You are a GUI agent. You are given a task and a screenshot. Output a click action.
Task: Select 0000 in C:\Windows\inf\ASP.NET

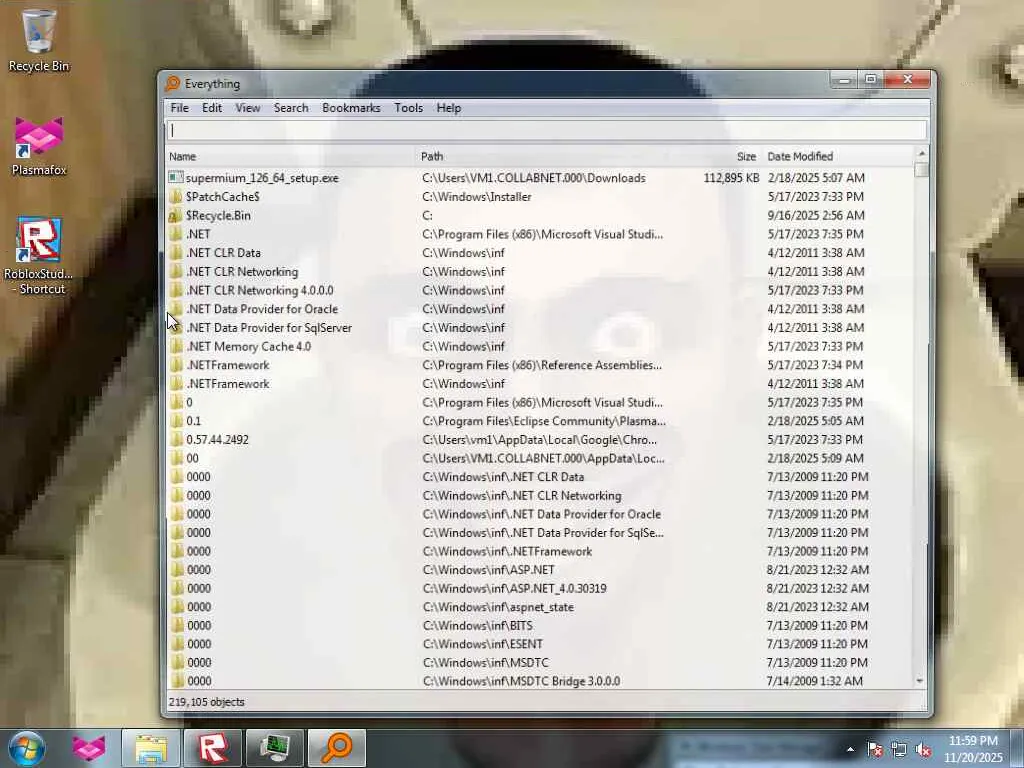(x=541, y=570)
